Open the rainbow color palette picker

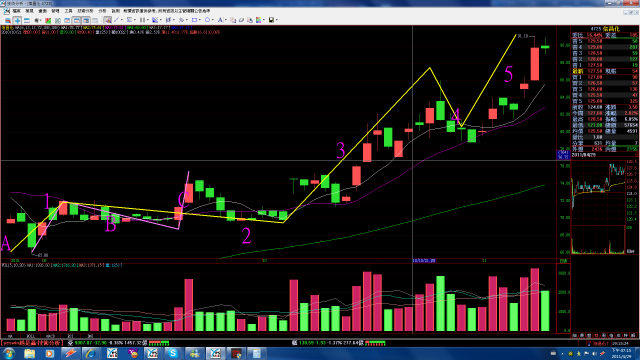pos(258,20)
